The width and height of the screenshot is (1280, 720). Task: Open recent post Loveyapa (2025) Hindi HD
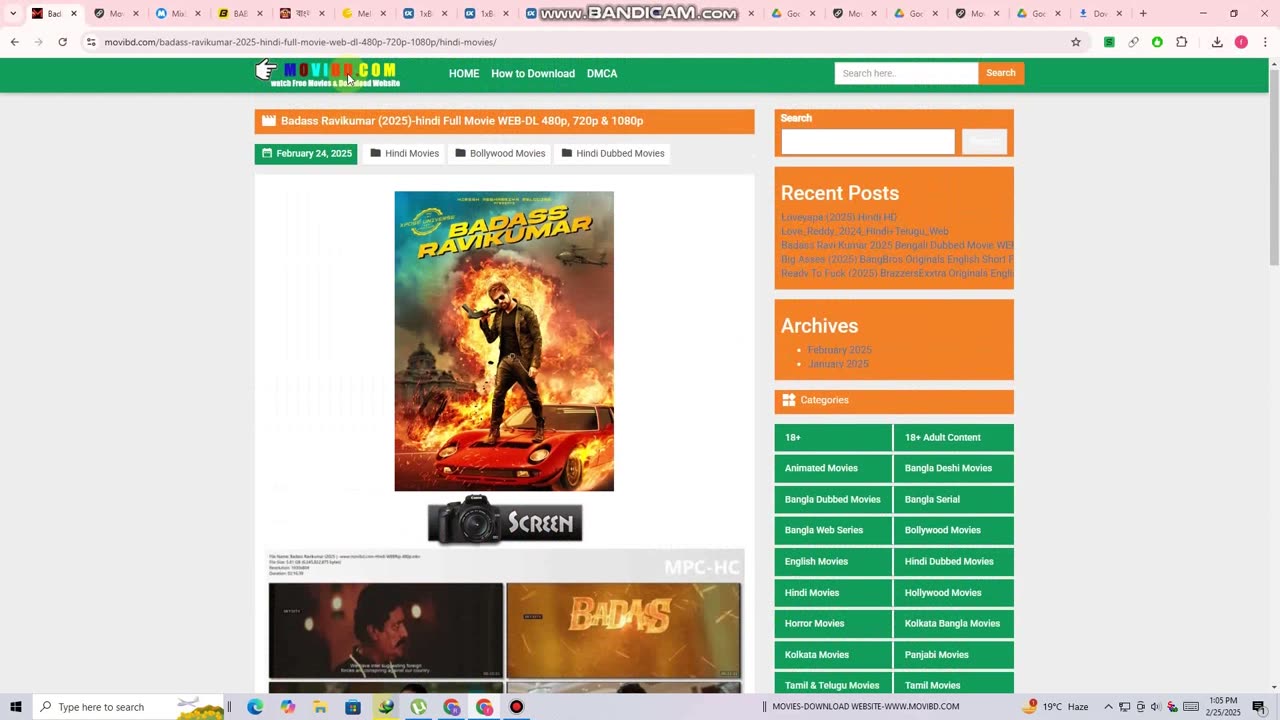[839, 217]
